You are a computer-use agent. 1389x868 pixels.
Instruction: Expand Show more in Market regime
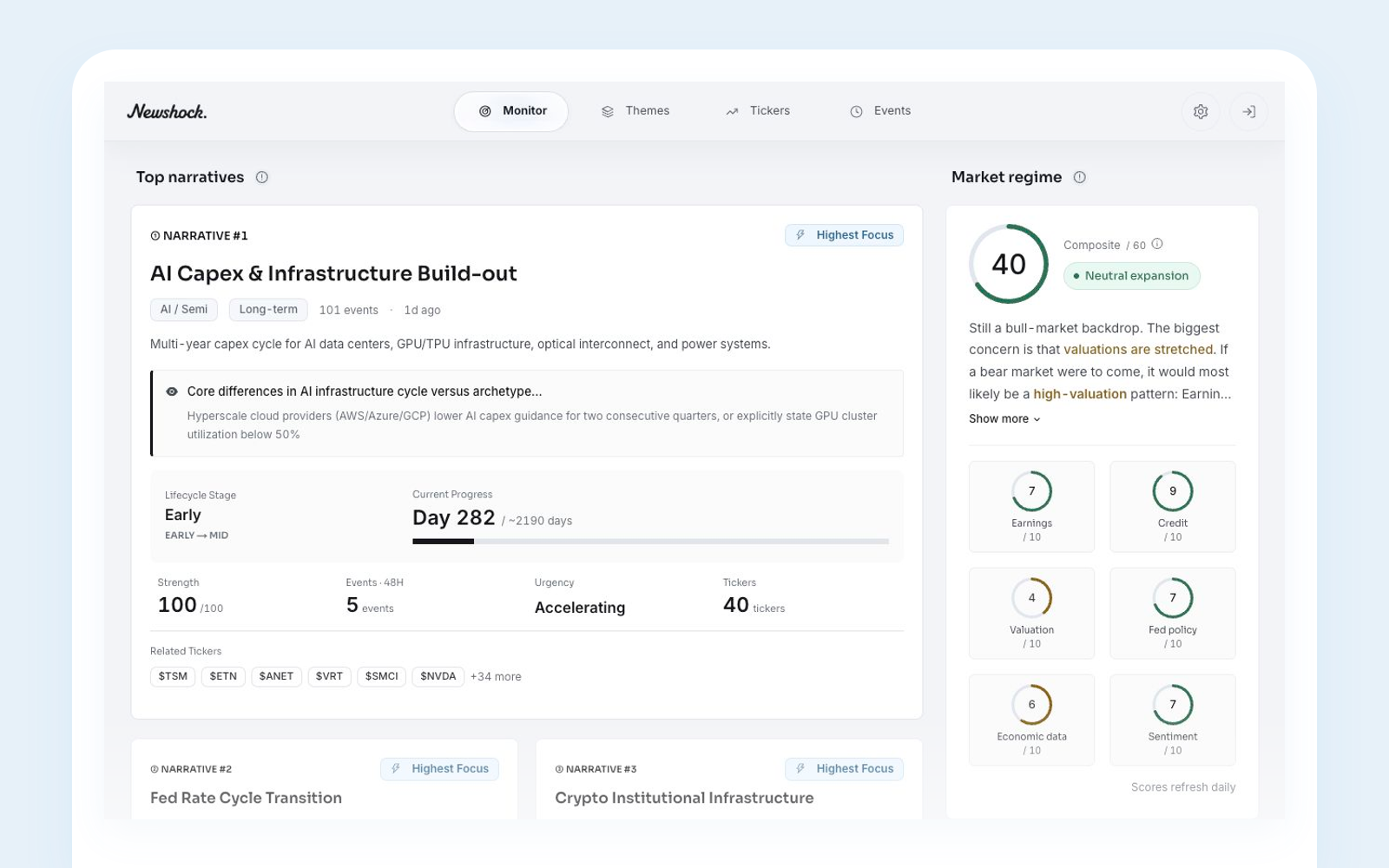pyautogui.click(x=1004, y=418)
